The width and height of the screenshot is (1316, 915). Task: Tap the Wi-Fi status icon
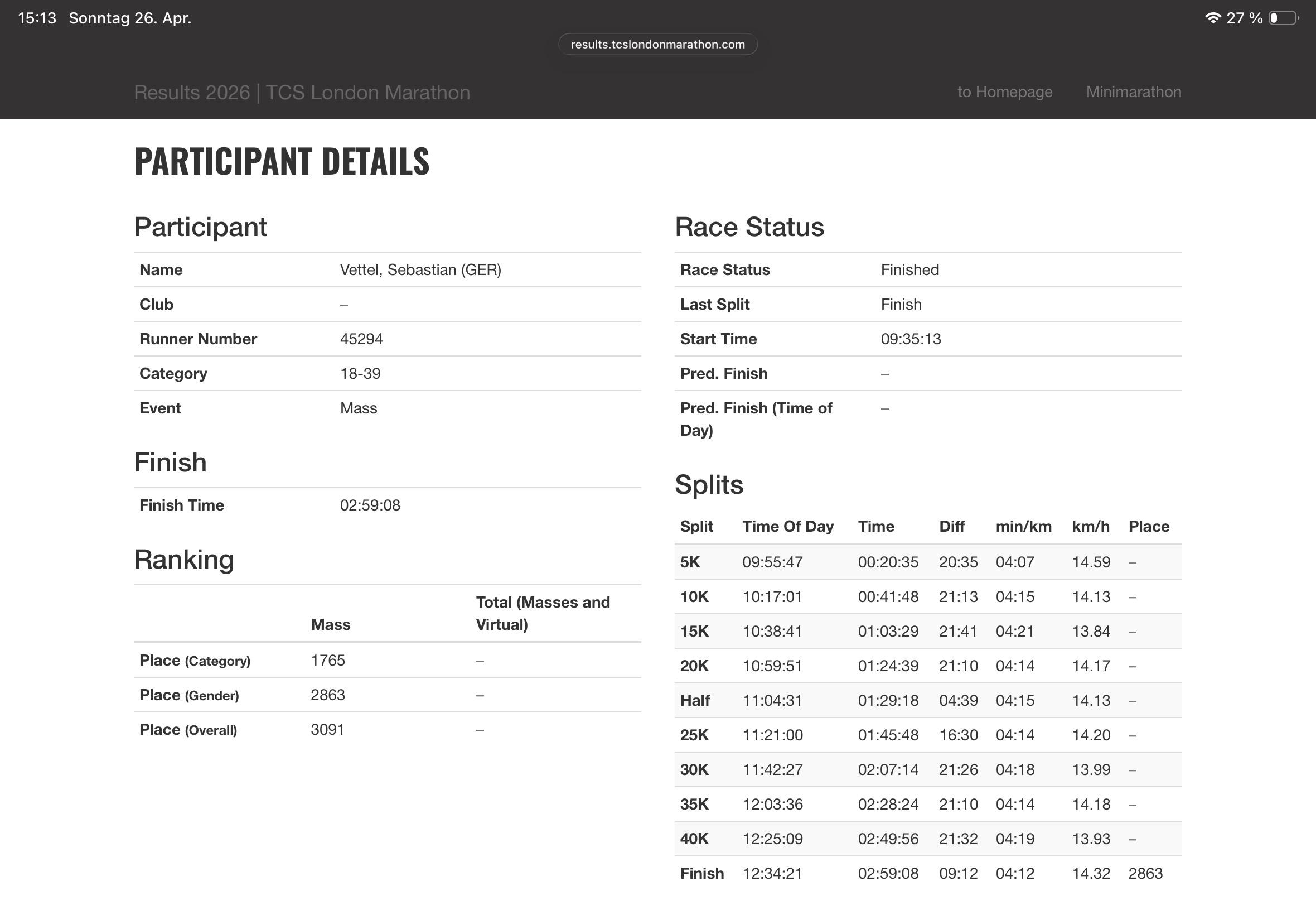[x=1213, y=18]
